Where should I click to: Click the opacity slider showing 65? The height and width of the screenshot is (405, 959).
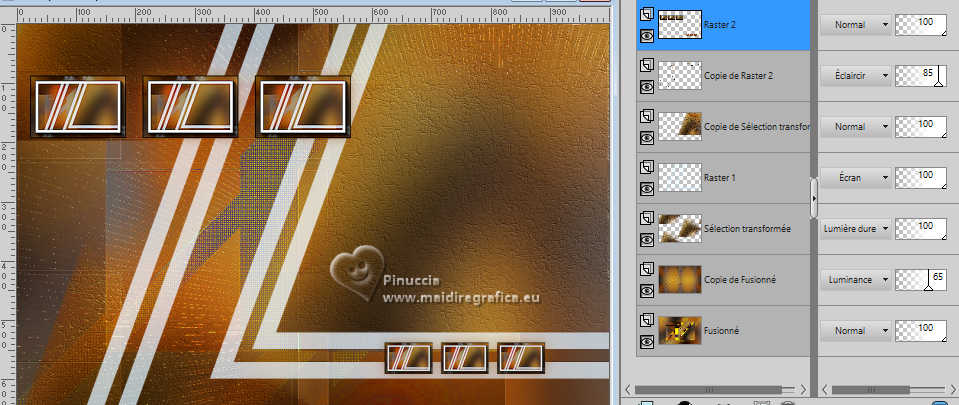pos(920,280)
